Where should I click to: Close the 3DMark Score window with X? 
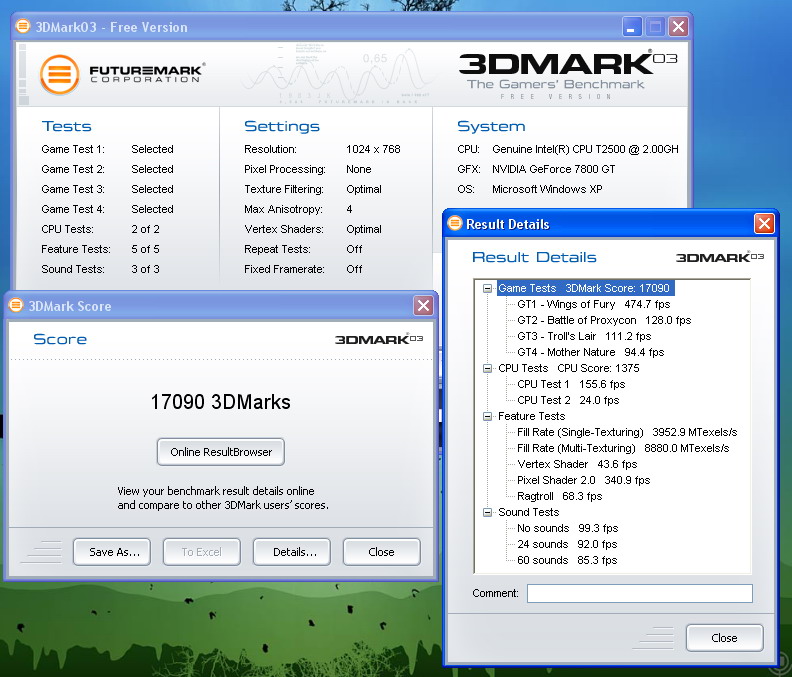click(423, 305)
